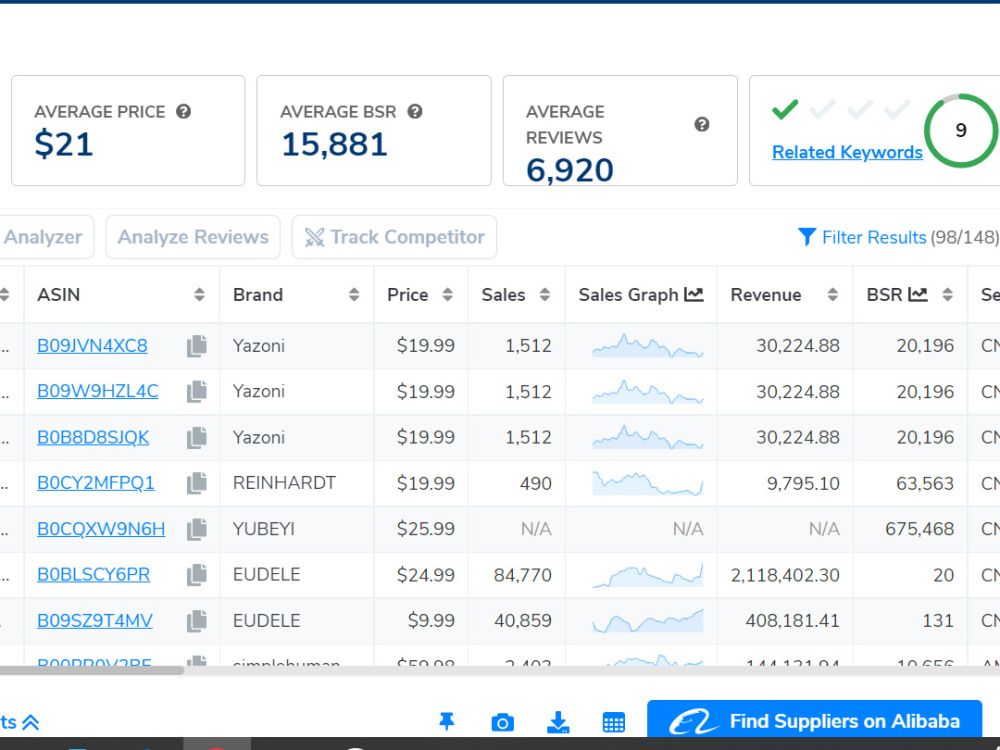
Task: Open Average Price help tooltip icon
Action: (184, 112)
